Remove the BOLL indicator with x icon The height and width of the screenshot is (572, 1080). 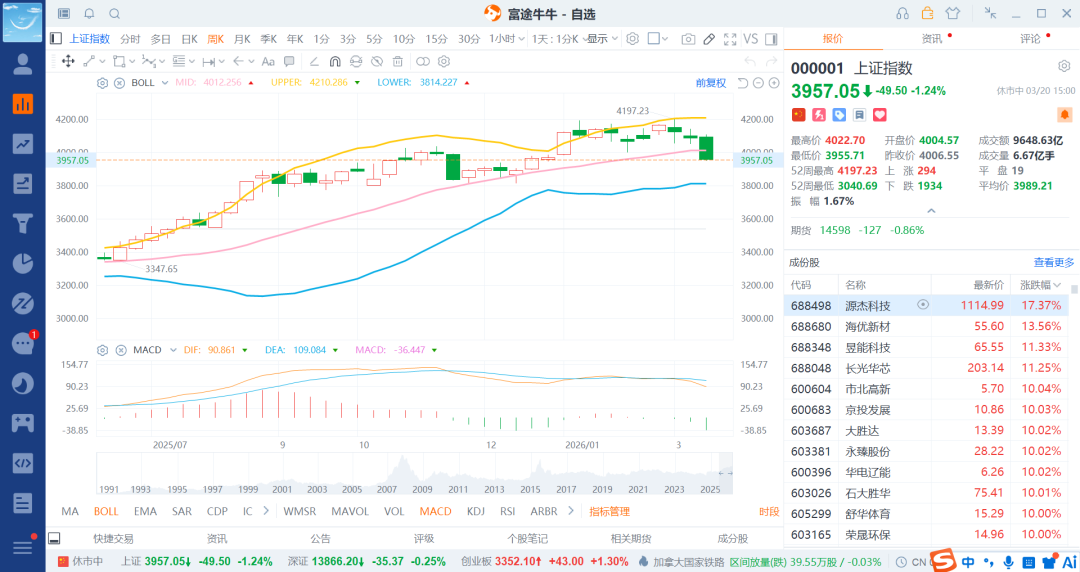[x=119, y=83]
